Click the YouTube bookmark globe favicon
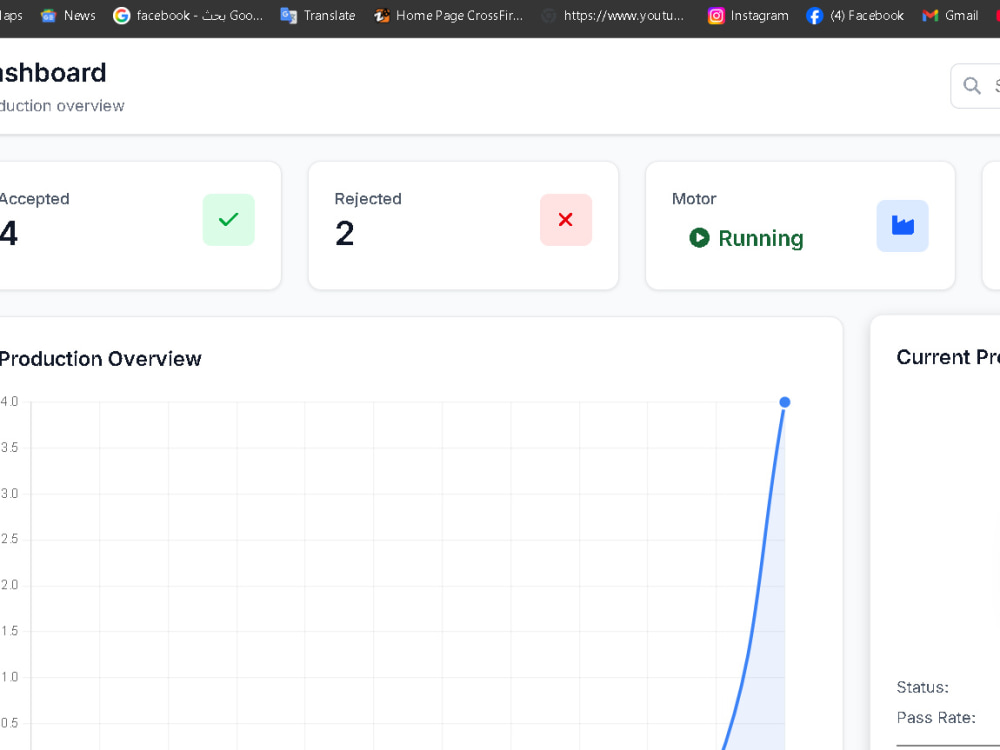Viewport: 1000px width, 750px height. (x=548, y=15)
